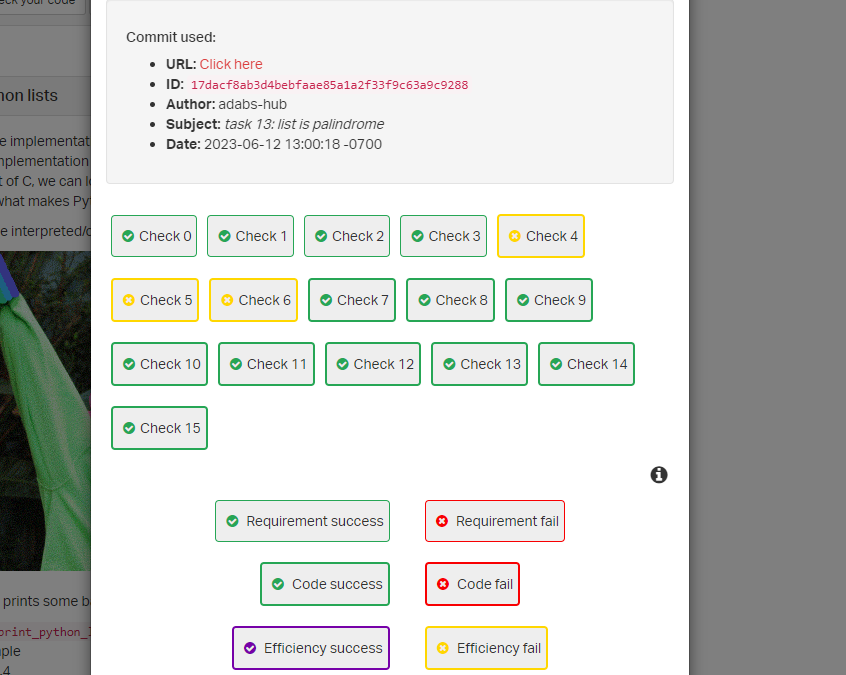The width and height of the screenshot is (846, 675).
Task: Open the Check 7 result
Action: (x=352, y=300)
